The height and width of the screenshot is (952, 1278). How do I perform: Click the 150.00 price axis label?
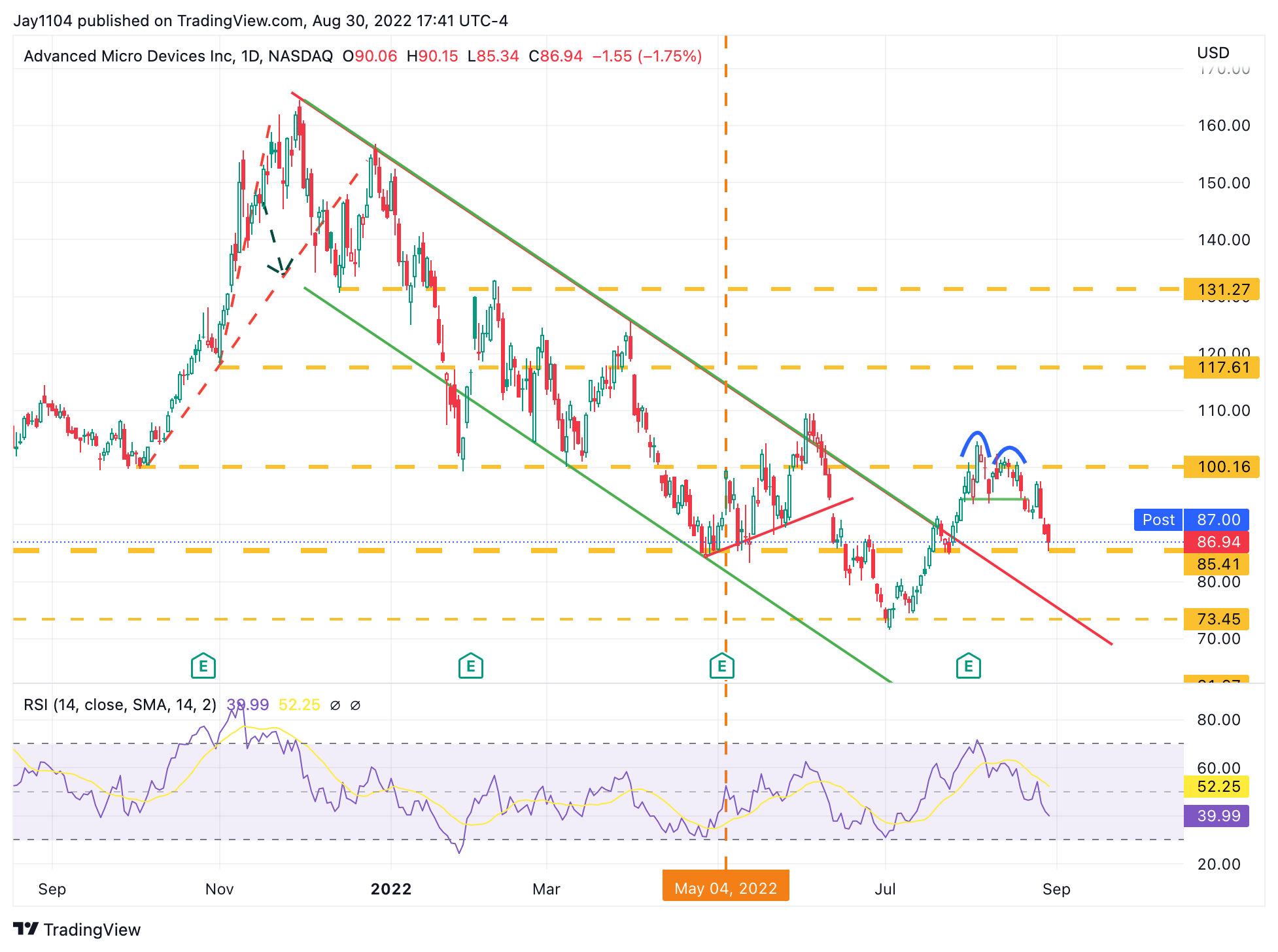1224,183
